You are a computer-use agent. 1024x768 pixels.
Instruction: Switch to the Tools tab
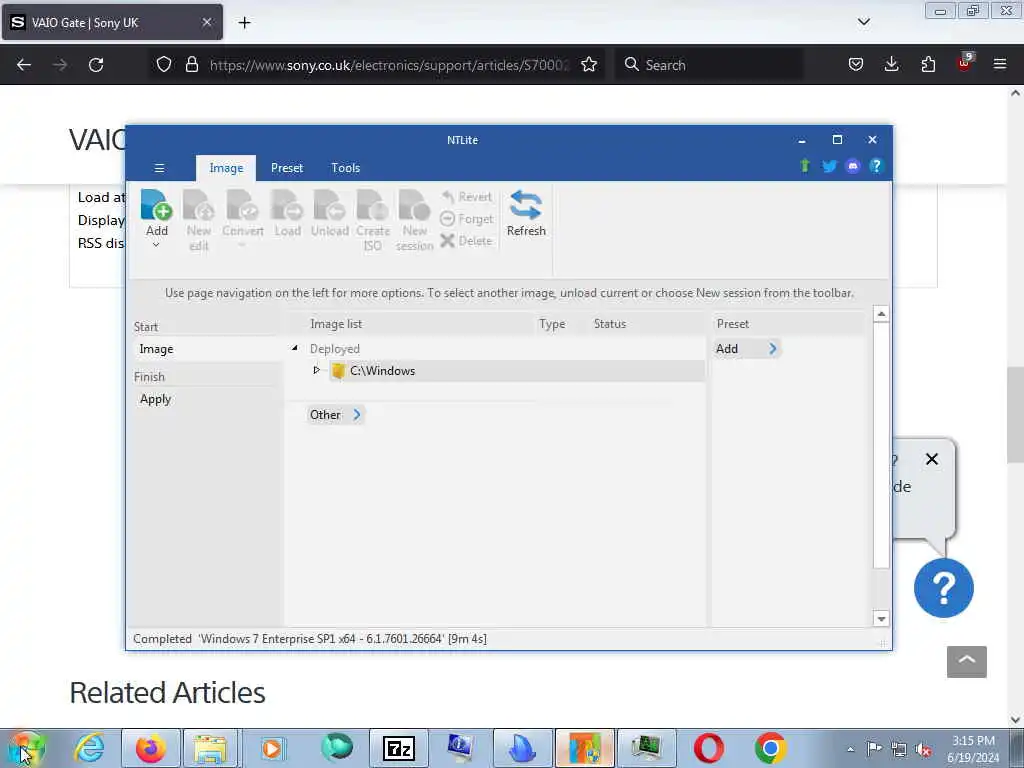(345, 168)
